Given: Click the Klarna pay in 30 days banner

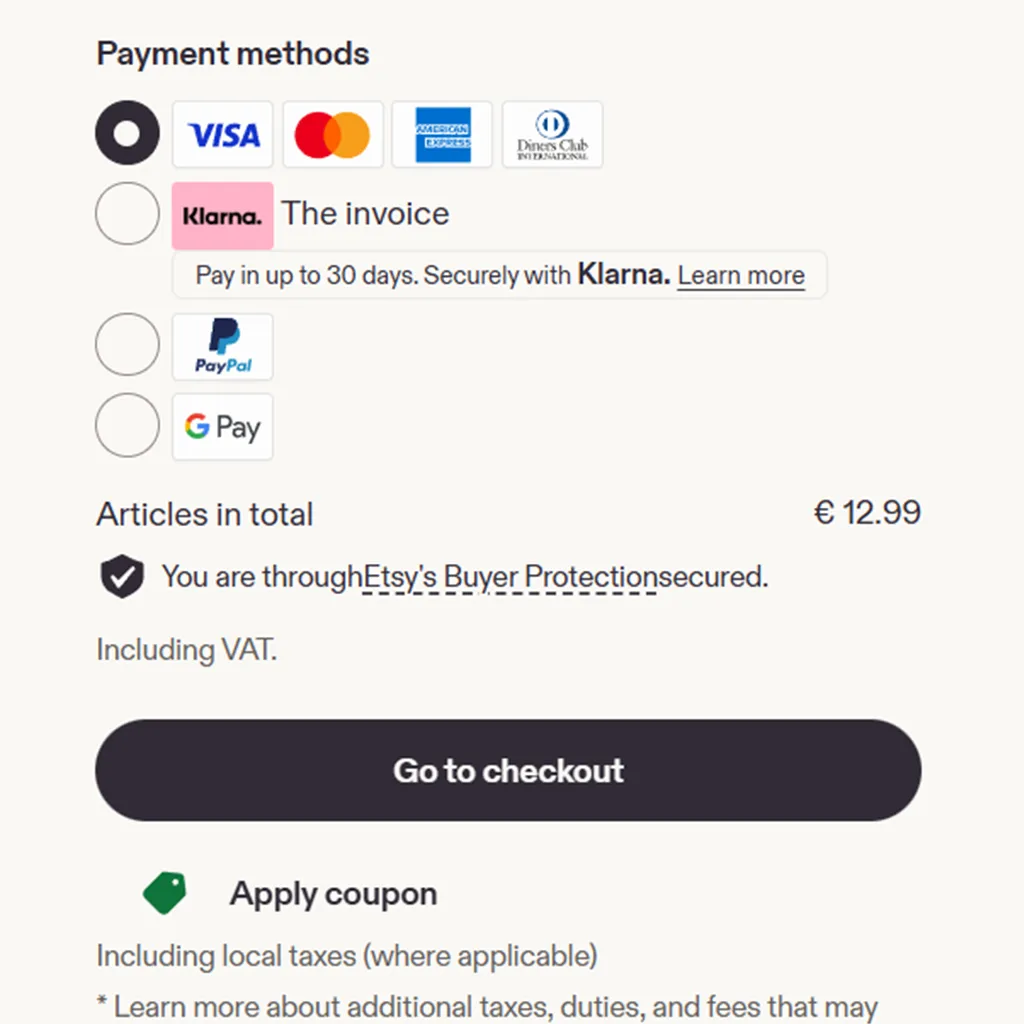Looking at the screenshot, I should click(500, 275).
